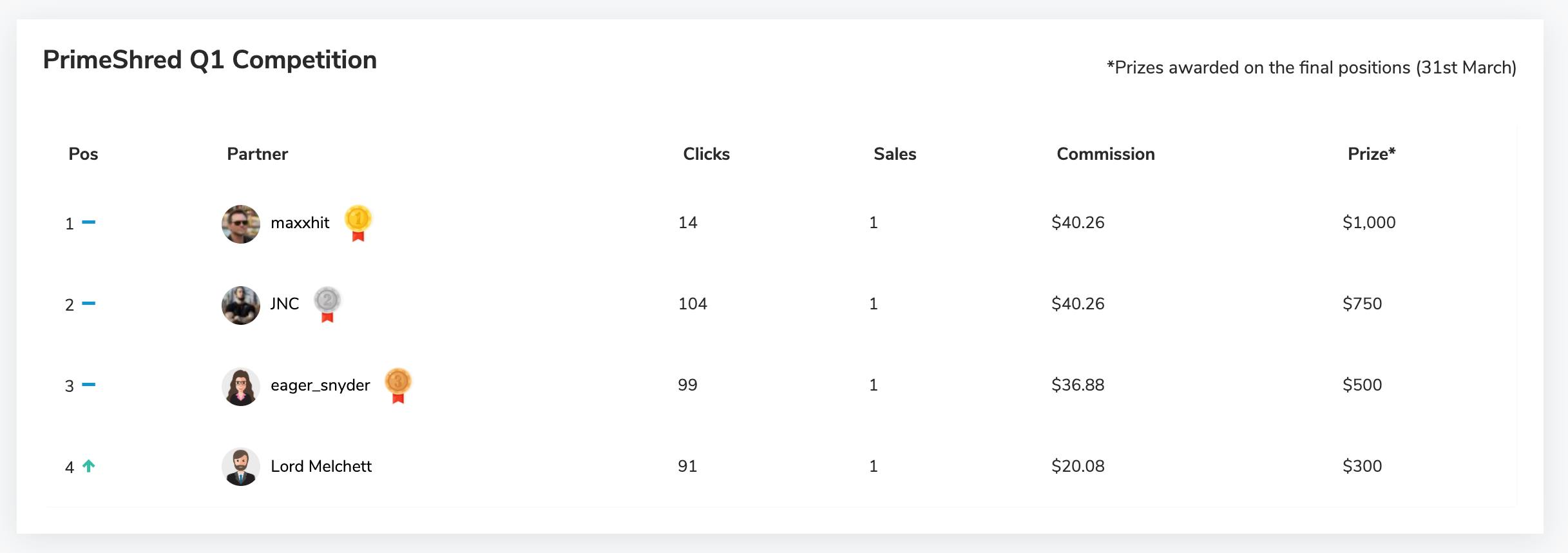Click eager_snyder's avatar picture

click(241, 386)
